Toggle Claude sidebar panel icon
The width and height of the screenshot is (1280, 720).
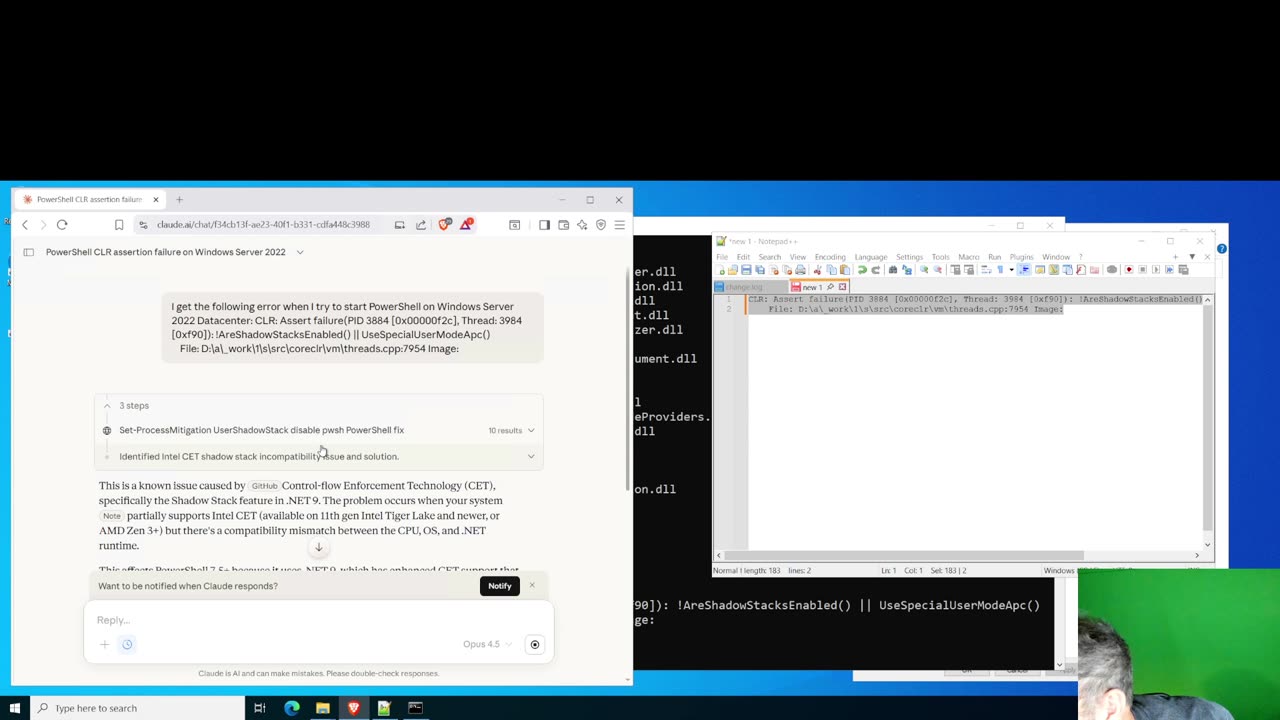pyautogui.click(x=28, y=252)
